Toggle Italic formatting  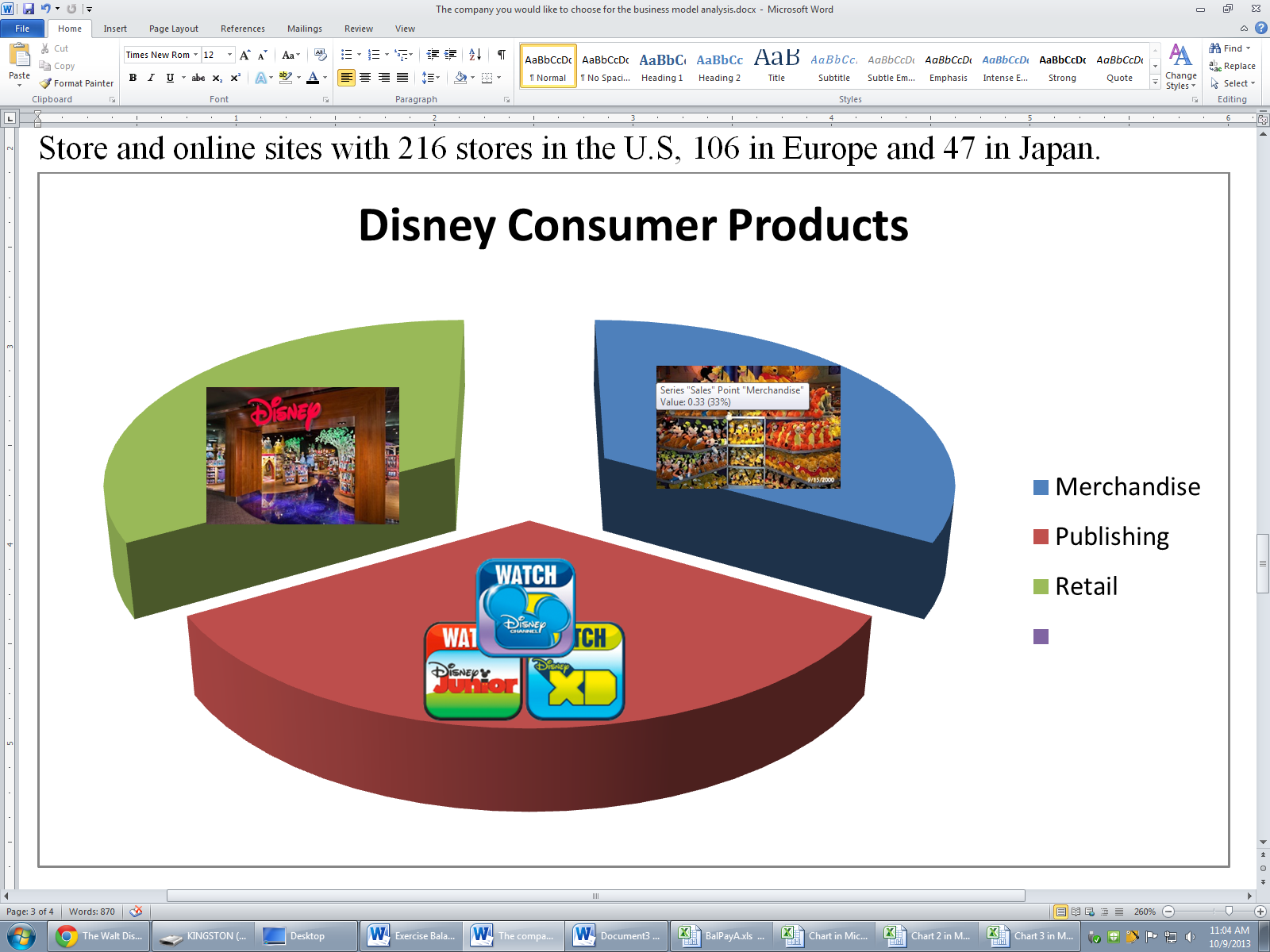pos(151,78)
